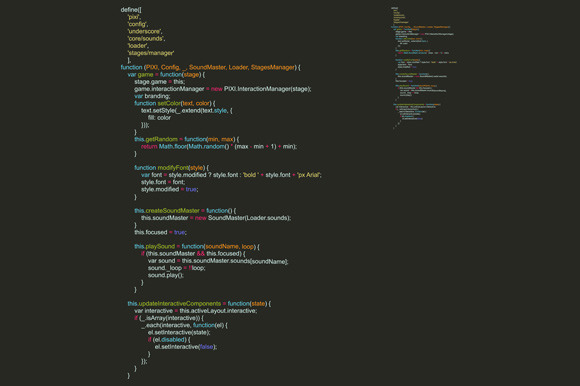Click the new SoundMaster(Loader.sounds) expression
This screenshot has height=386, width=580.
(243, 218)
